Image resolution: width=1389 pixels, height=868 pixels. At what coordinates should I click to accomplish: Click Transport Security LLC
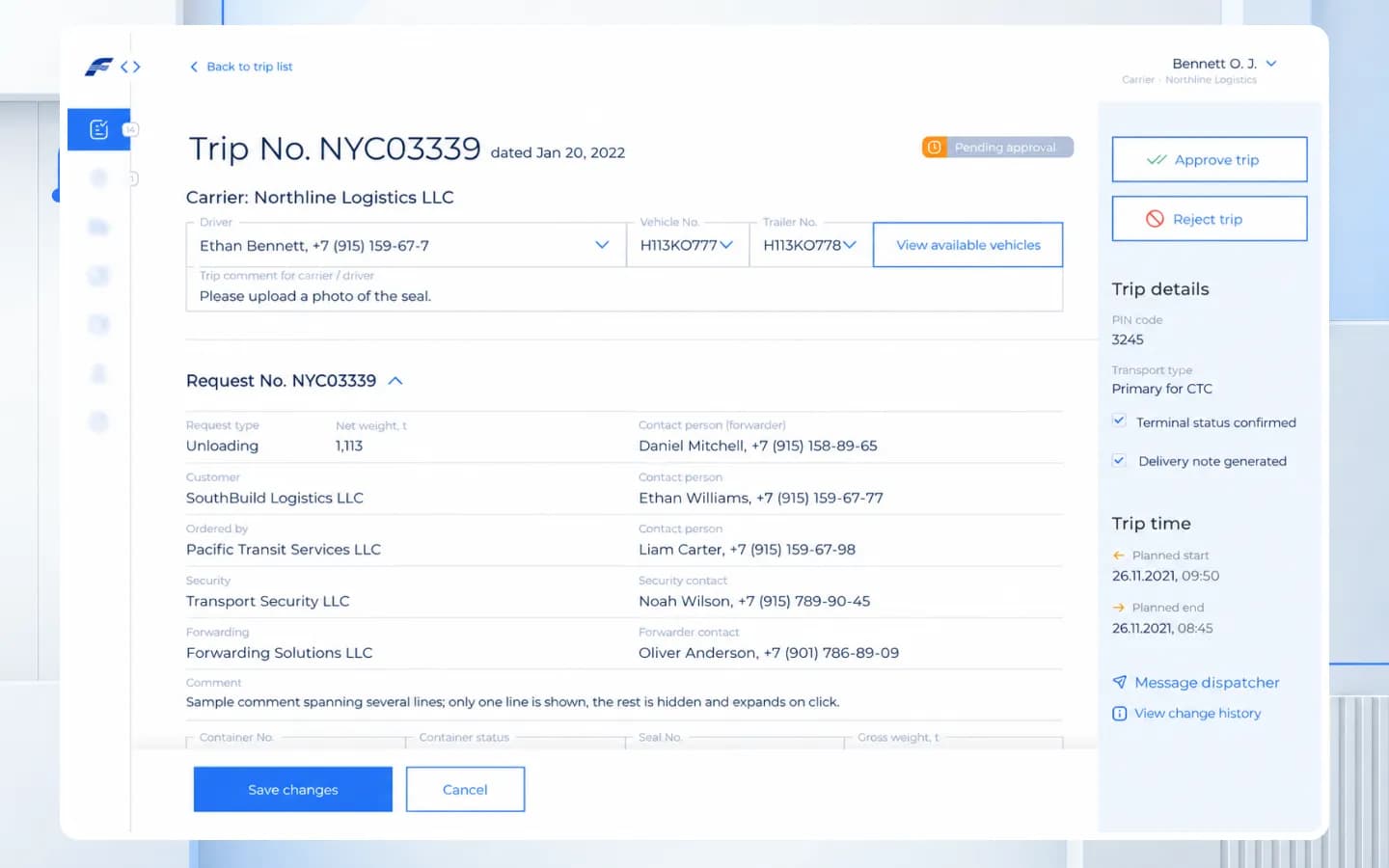pos(268,601)
